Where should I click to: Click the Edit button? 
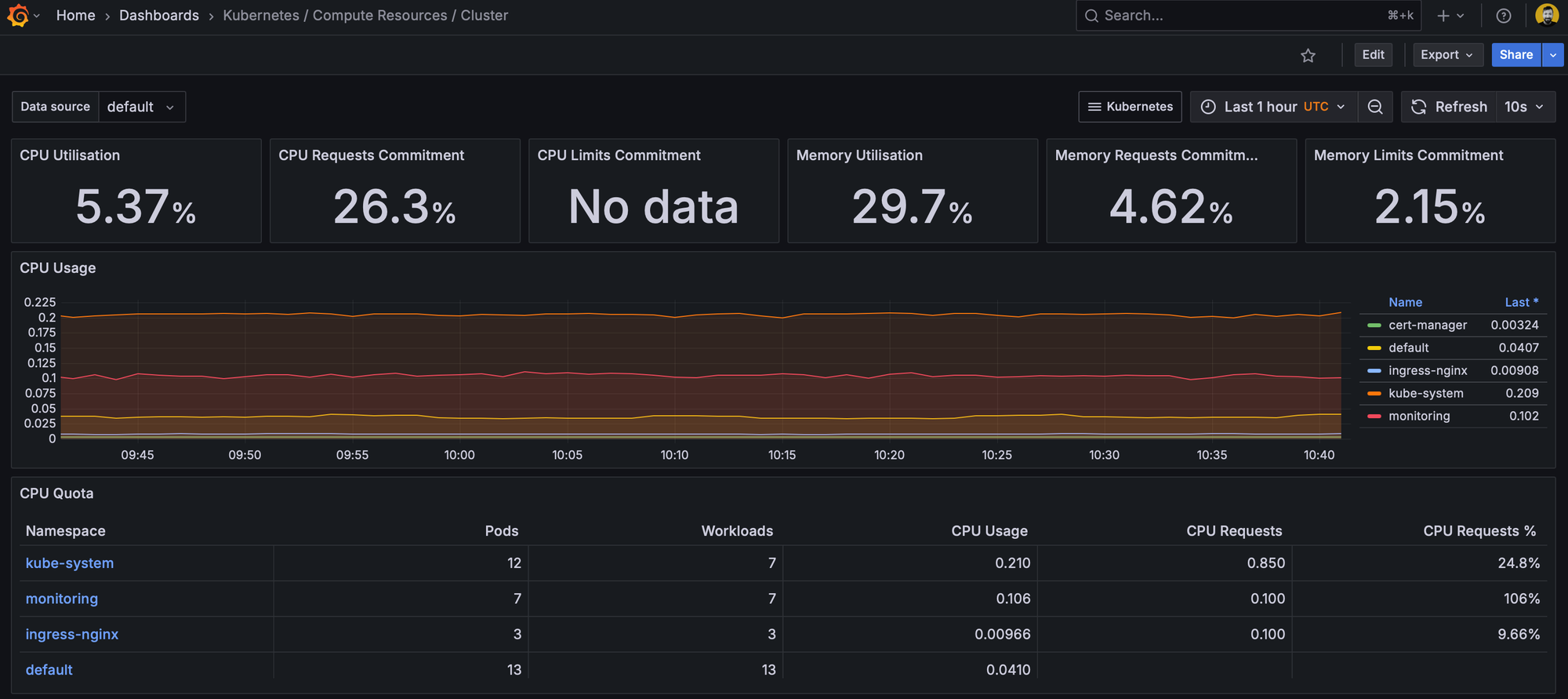pos(1373,55)
